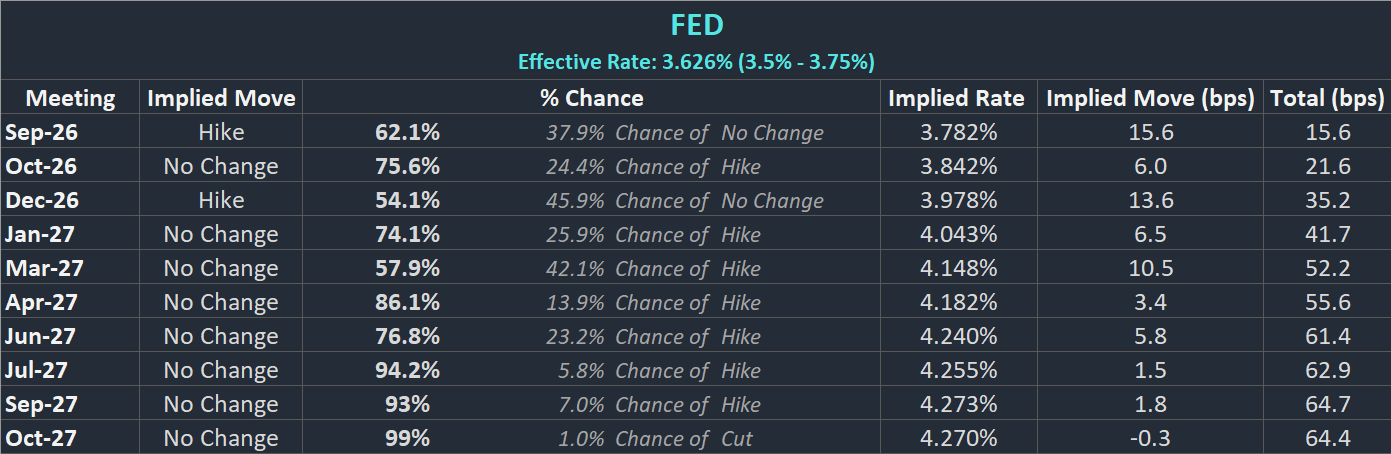The width and height of the screenshot is (1391, 454).
Task: Click the -0.3 implied move value
Action: tap(1150, 438)
